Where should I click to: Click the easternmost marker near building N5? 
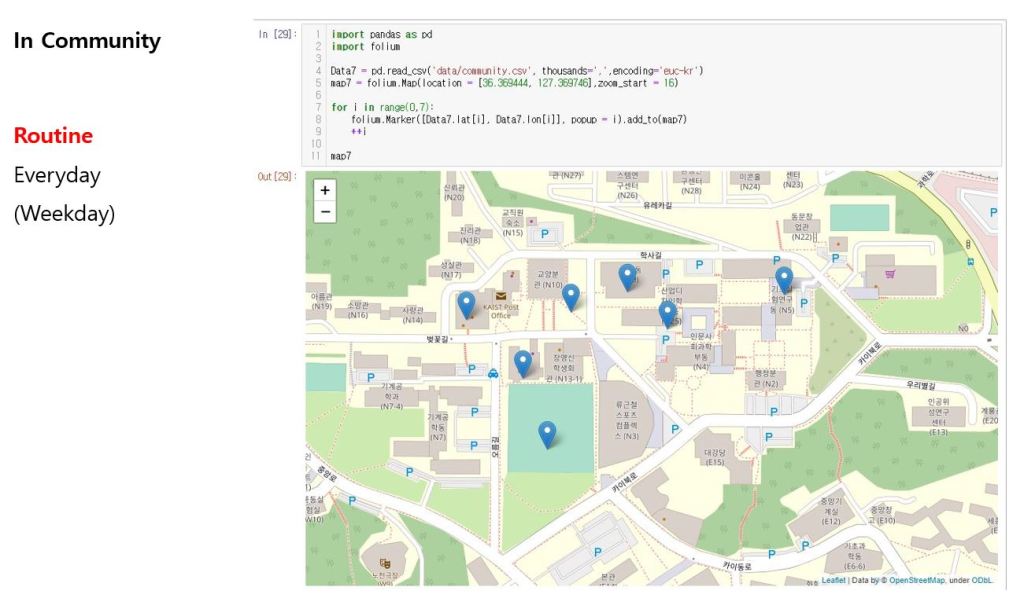784,279
